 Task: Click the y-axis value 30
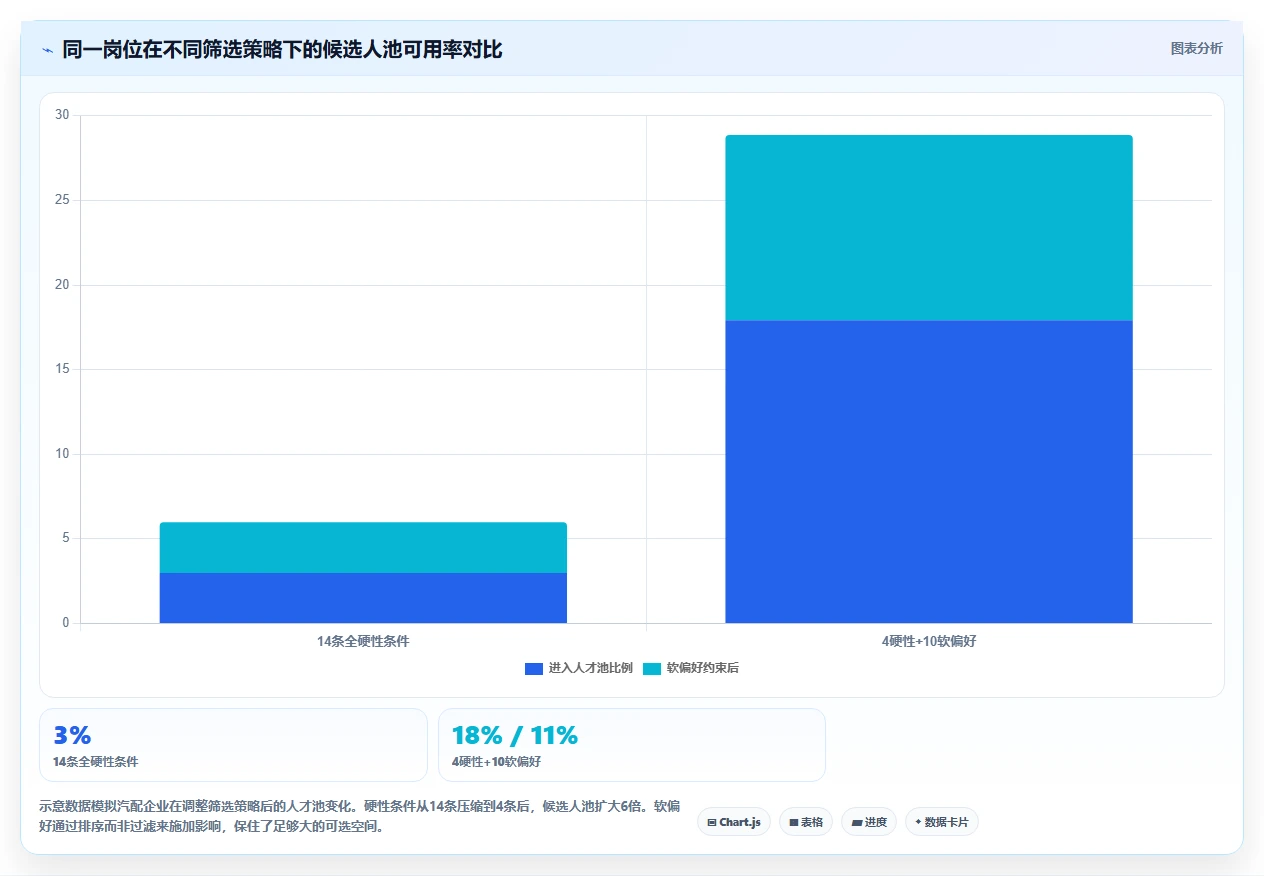(x=62, y=116)
